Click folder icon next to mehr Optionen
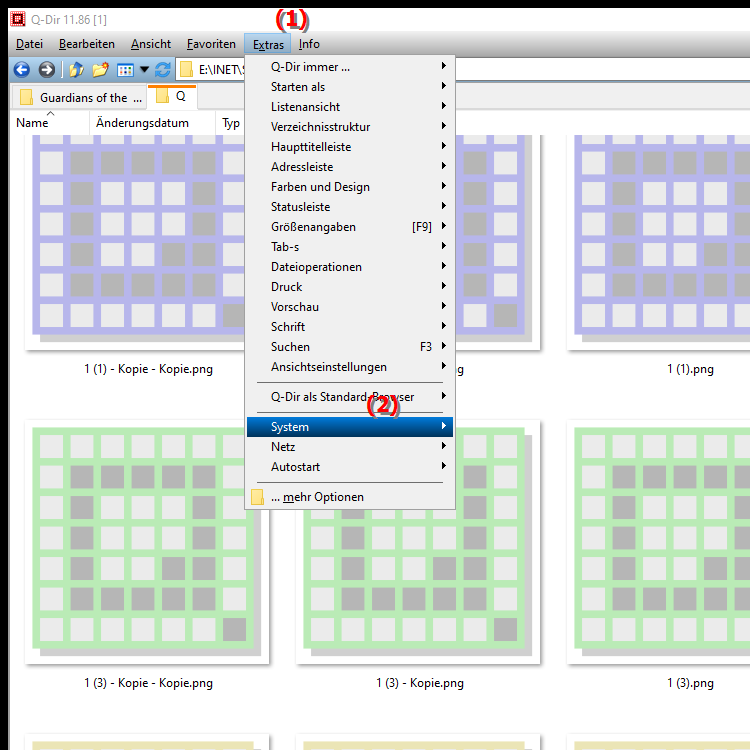 [x=257, y=497]
